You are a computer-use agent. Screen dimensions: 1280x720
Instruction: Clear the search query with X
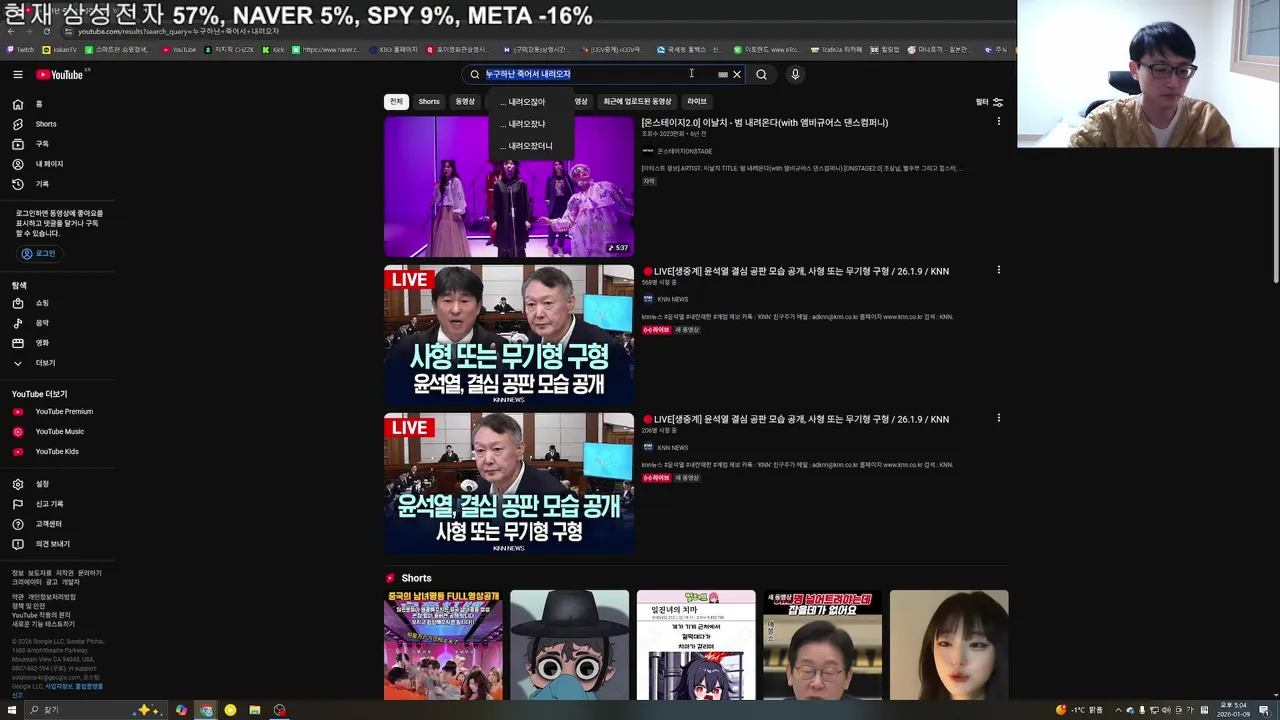pos(737,74)
